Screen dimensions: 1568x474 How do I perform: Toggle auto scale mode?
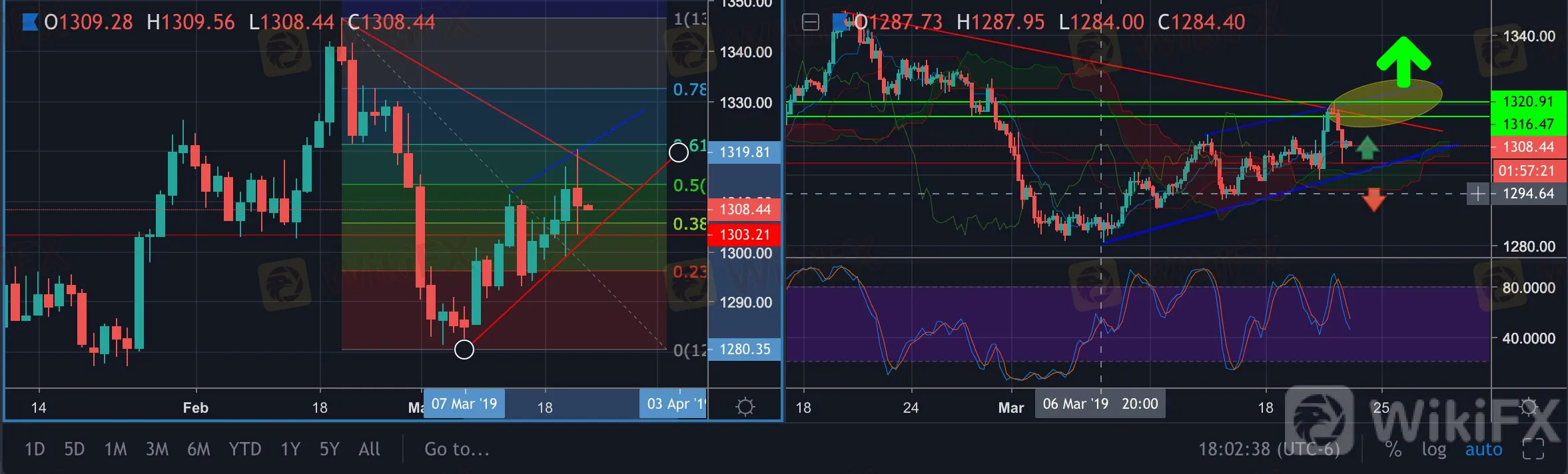(x=1483, y=449)
